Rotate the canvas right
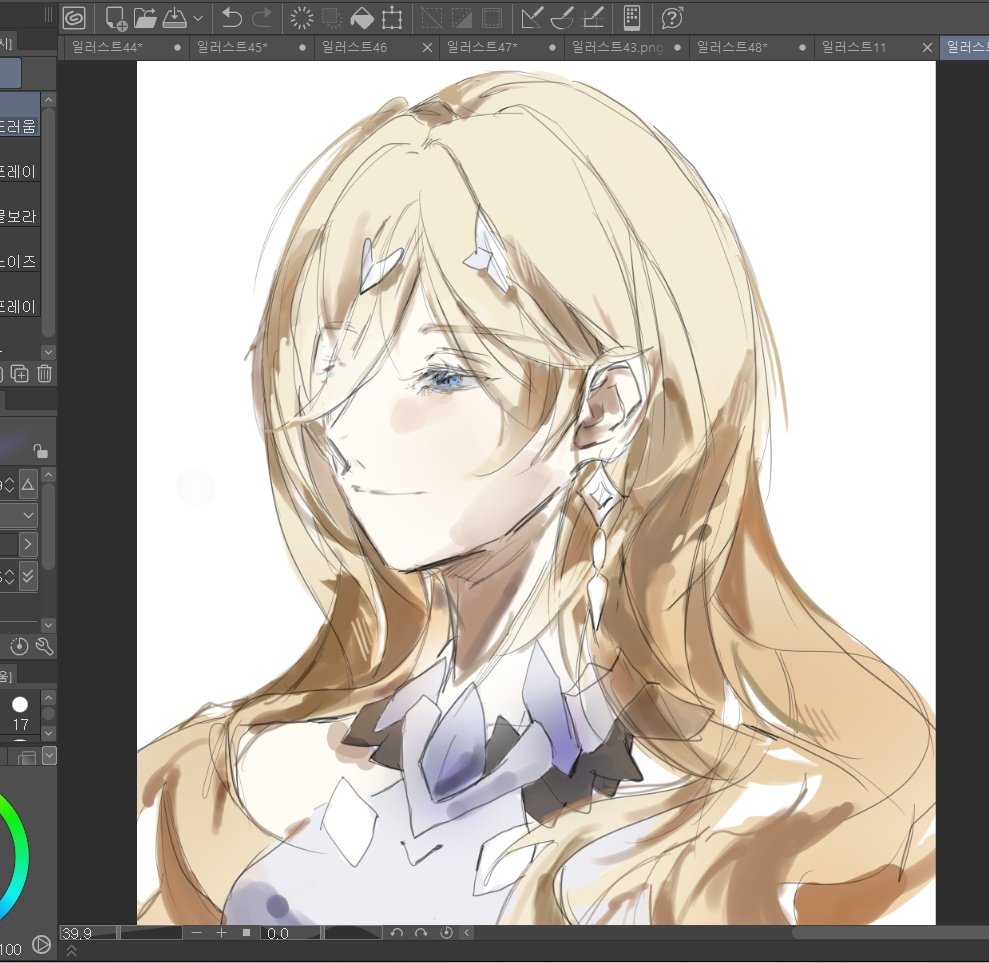This screenshot has height=963, width=989. coord(421,933)
